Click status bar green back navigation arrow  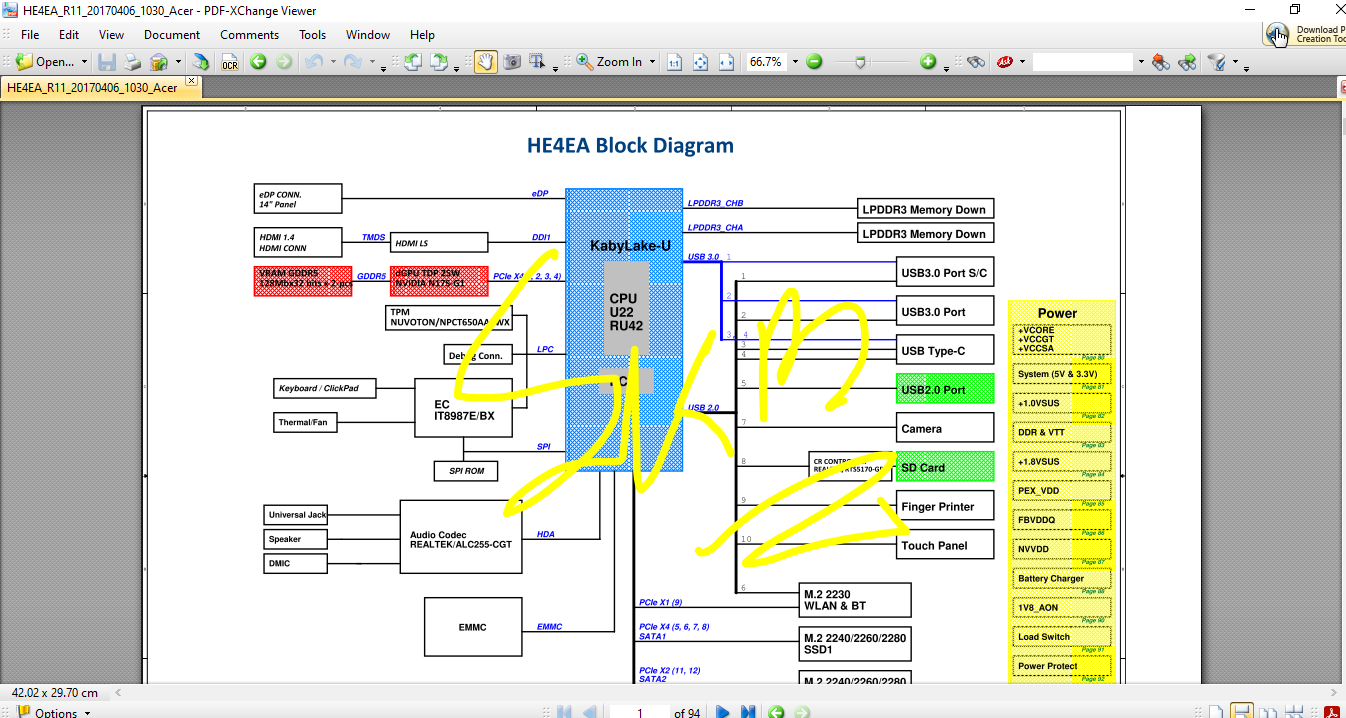click(776, 712)
